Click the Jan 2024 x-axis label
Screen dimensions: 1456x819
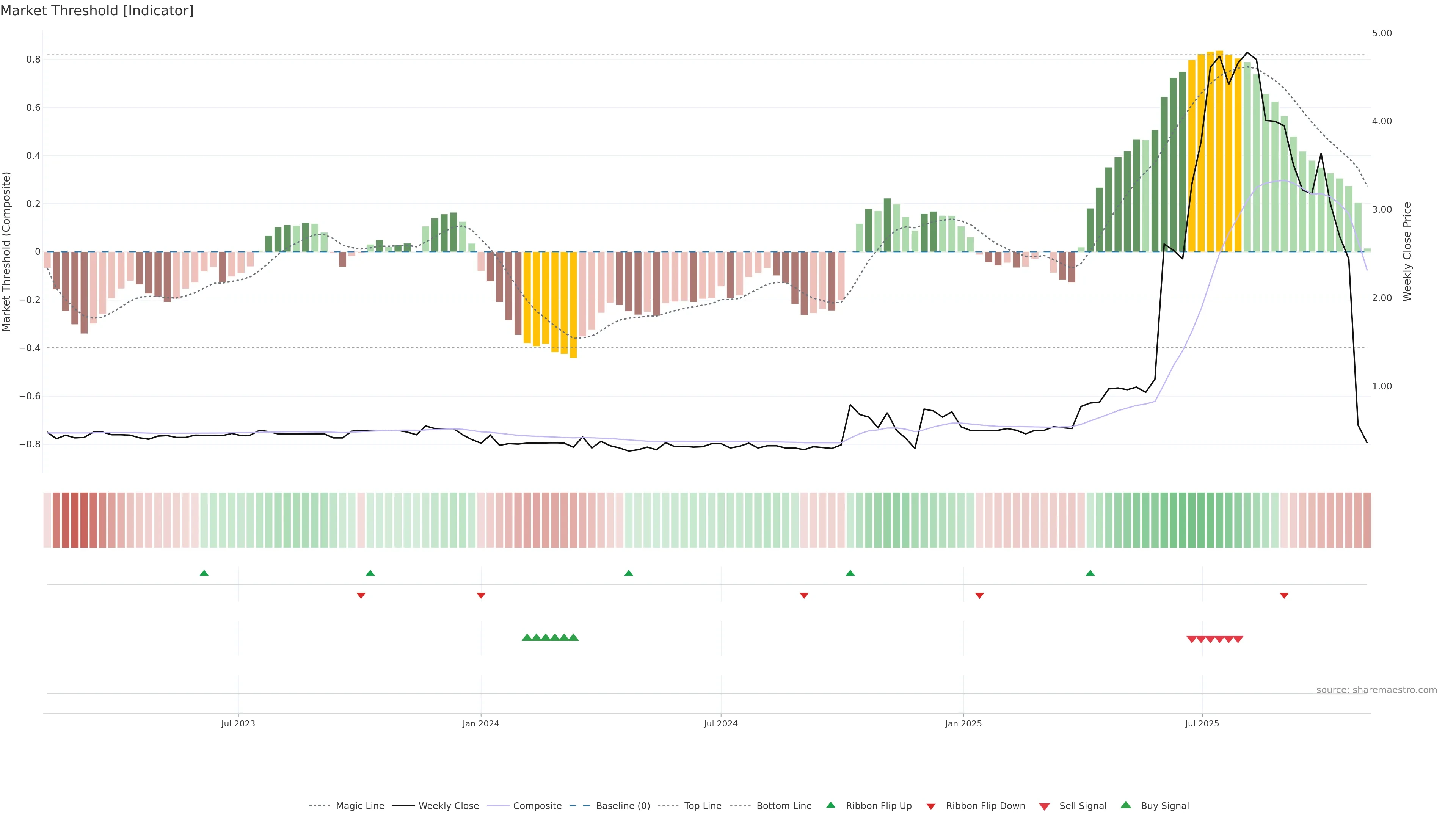point(480,723)
